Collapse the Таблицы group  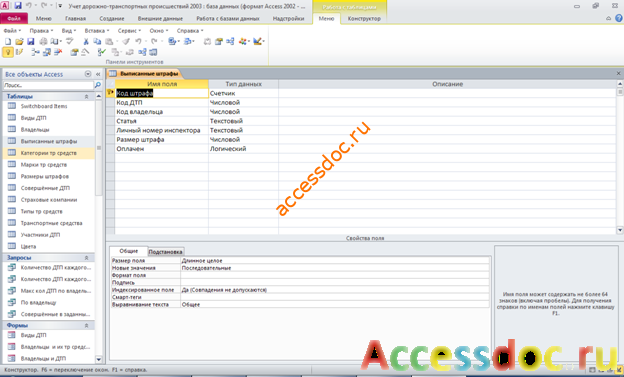(x=86, y=96)
